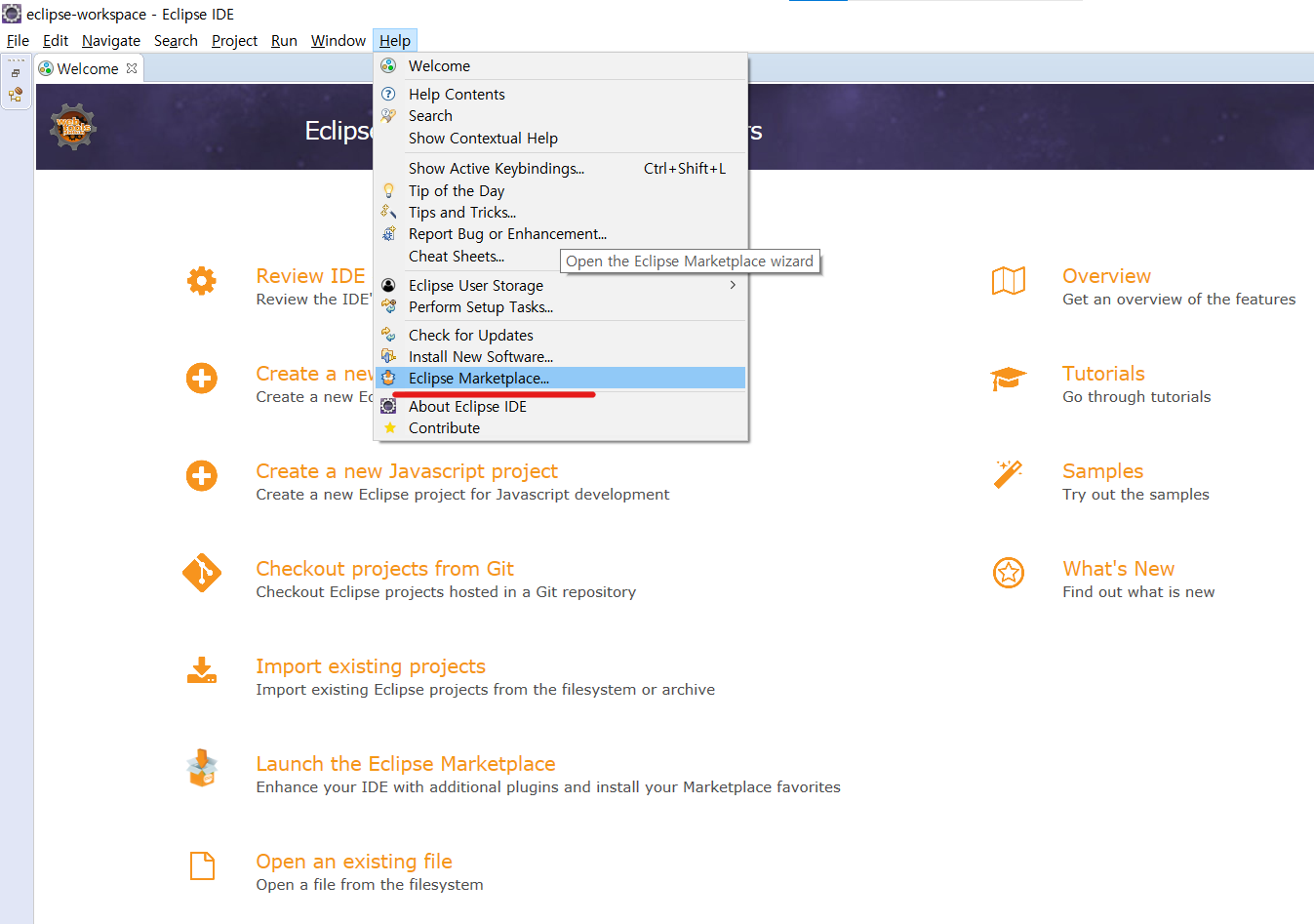Click the Welcome globe icon in Help menu

[x=388, y=65]
